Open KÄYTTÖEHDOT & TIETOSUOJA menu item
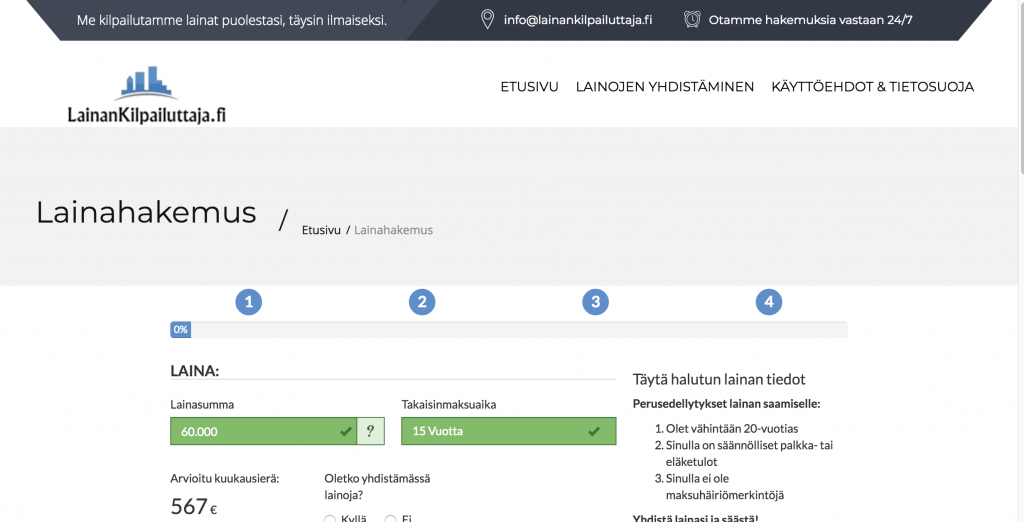 (x=872, y=87)
